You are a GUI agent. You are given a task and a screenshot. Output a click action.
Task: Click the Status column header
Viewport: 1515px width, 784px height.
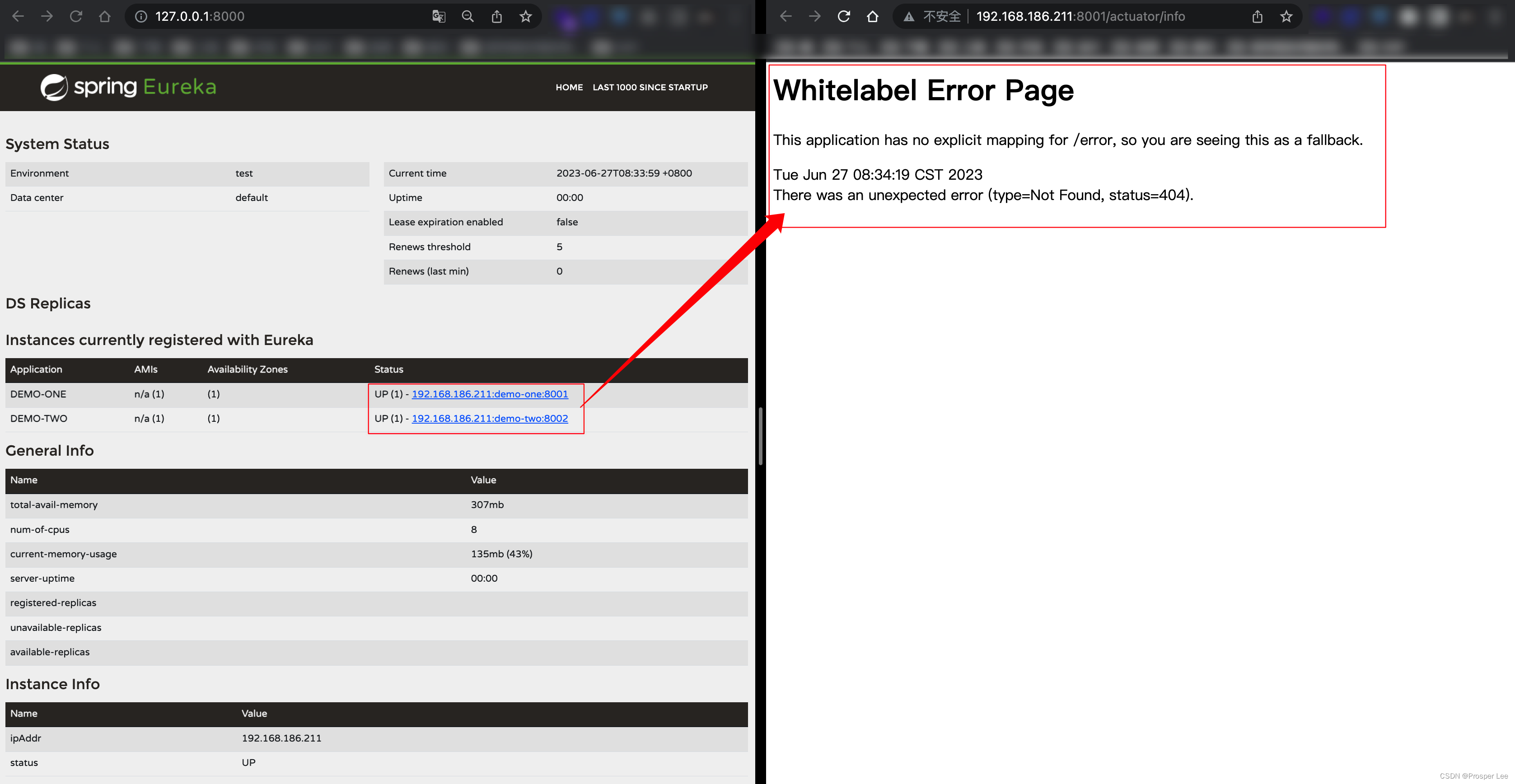pyautogui.click(x=389, y=369)
